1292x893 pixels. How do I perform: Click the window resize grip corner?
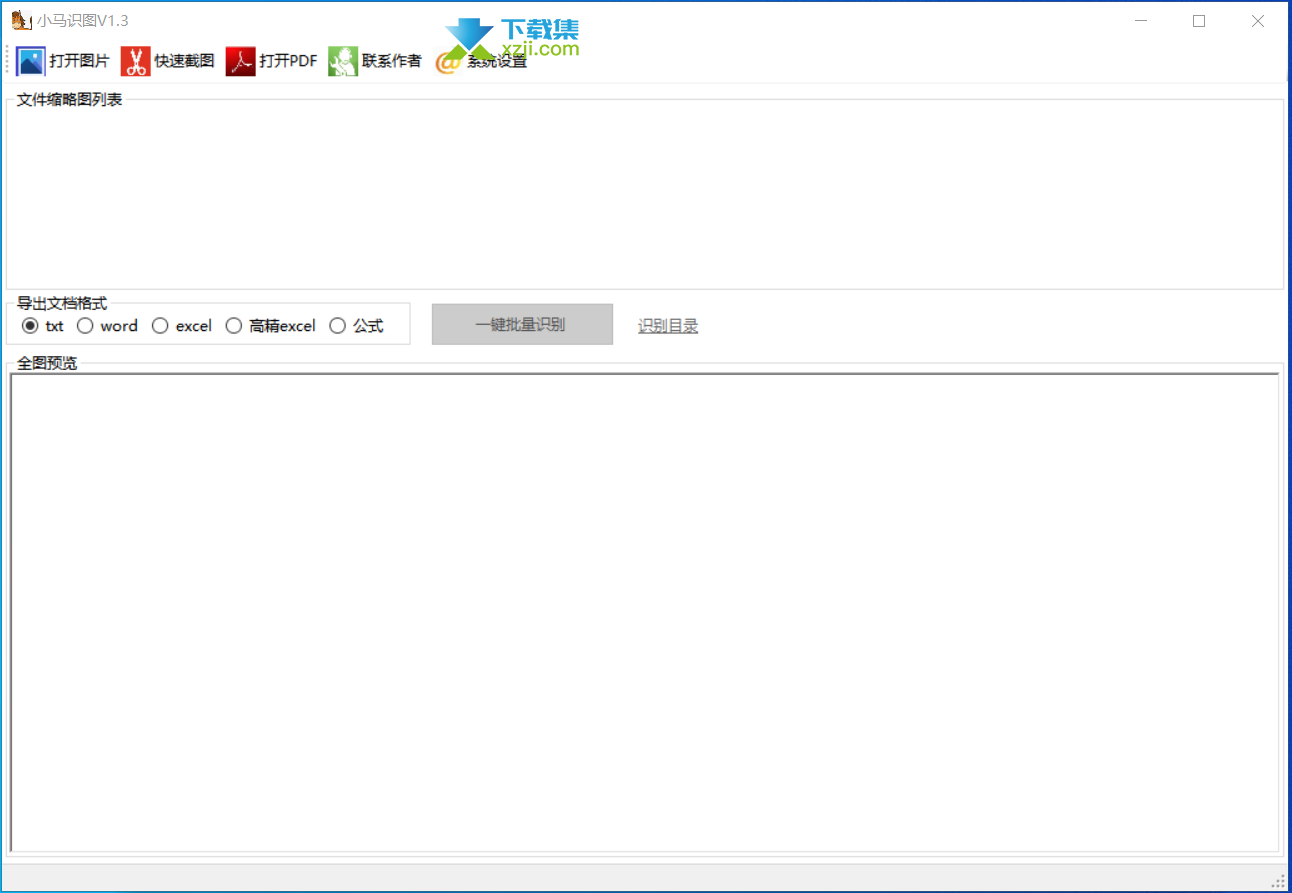click(1278, 879)
